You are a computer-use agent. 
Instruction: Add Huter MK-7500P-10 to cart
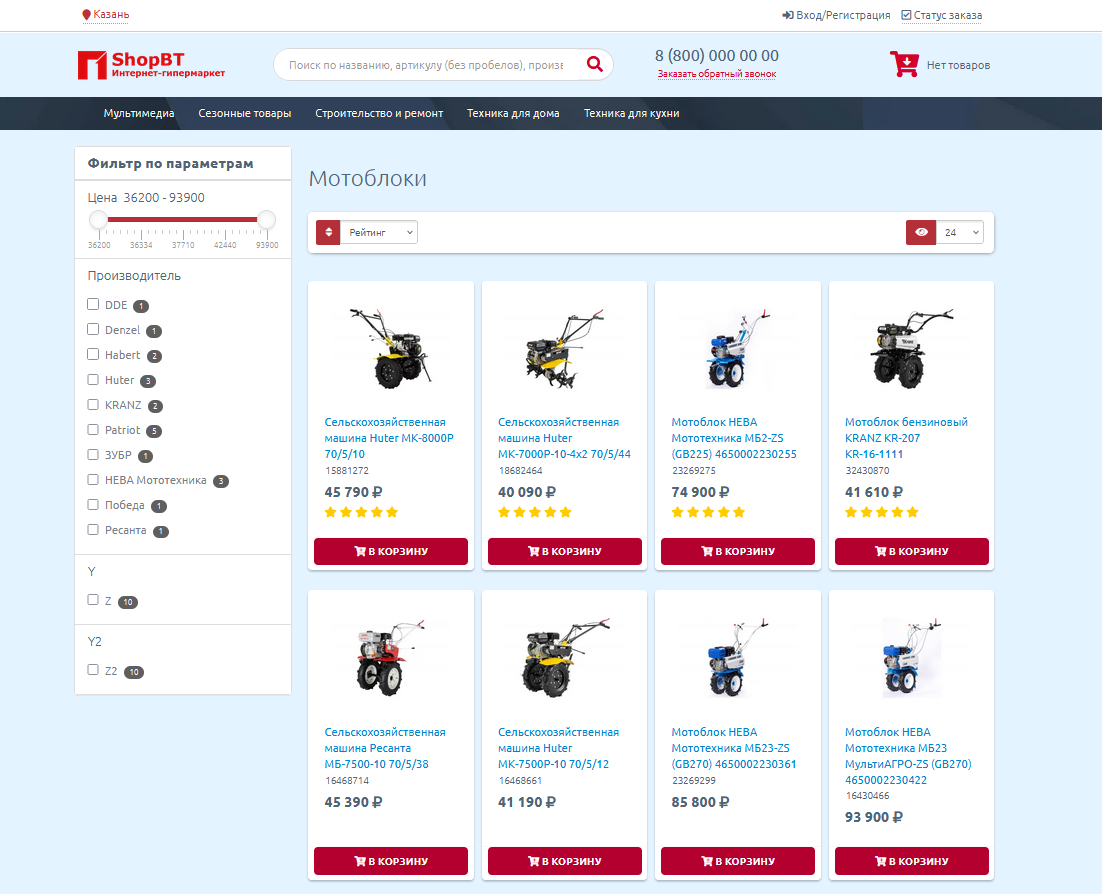565,861
